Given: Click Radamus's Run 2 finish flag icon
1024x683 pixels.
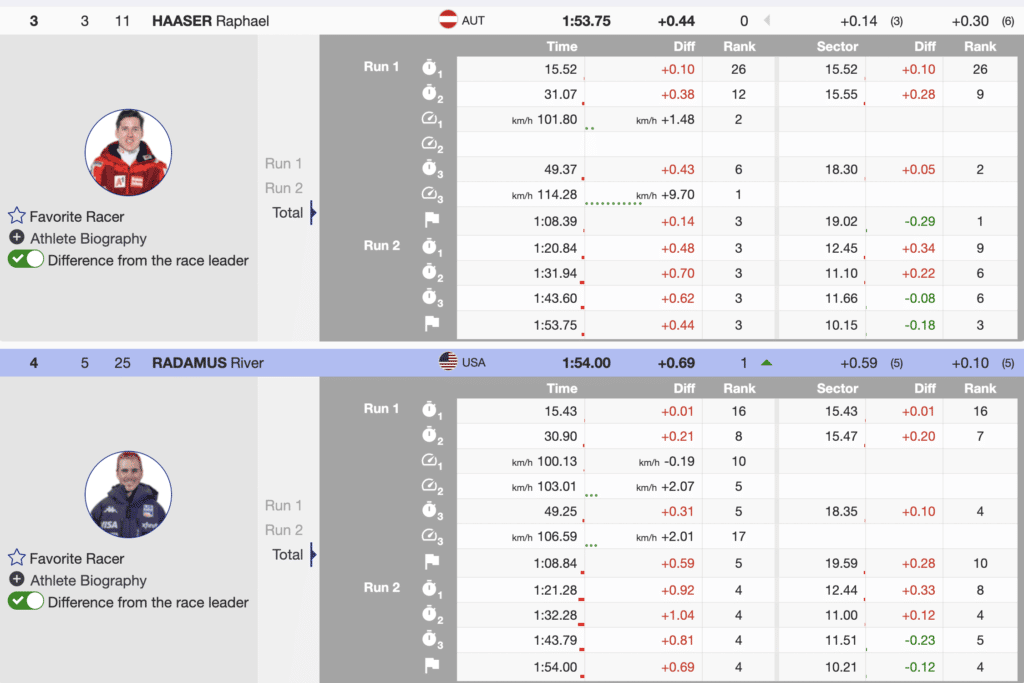Looking at the screenshot, I should point(431,663).
